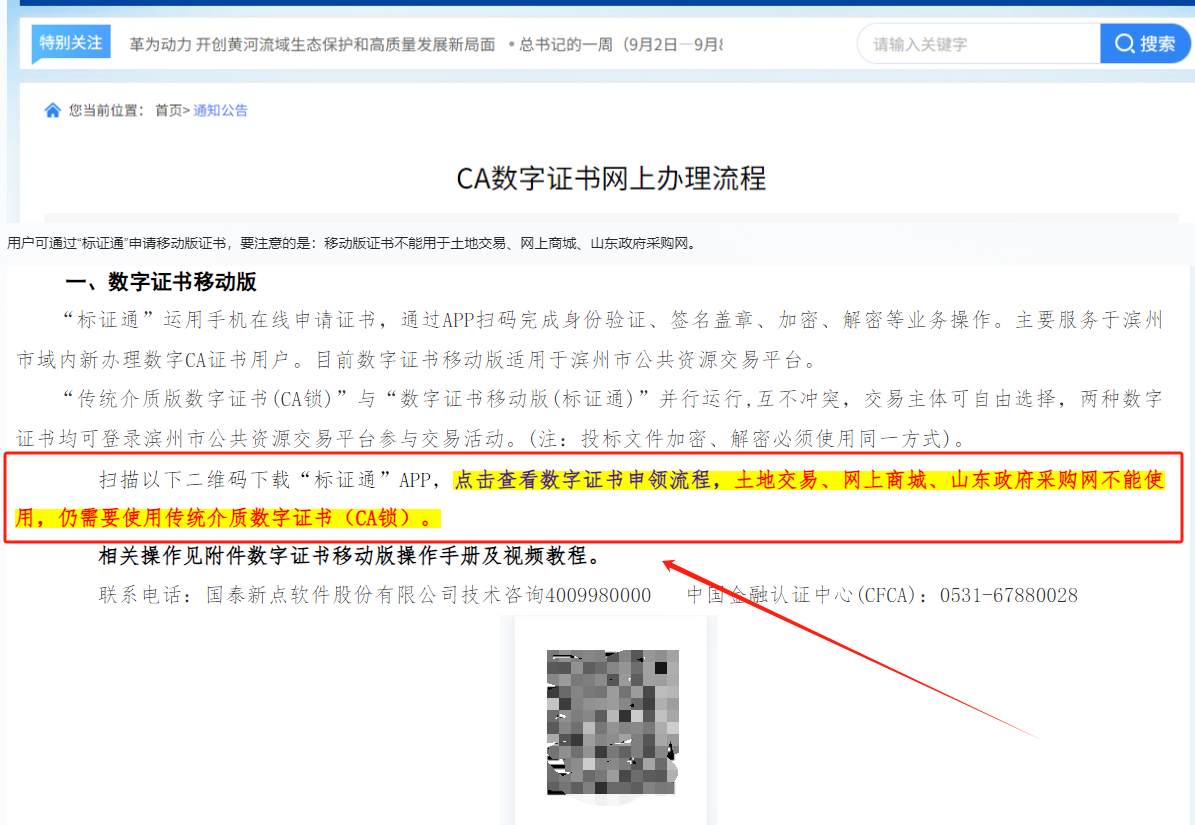The width and height of the screenshot is (1195, 825).
Task: Go to 首页 in the breadcrumb
Action: [168, 110]
